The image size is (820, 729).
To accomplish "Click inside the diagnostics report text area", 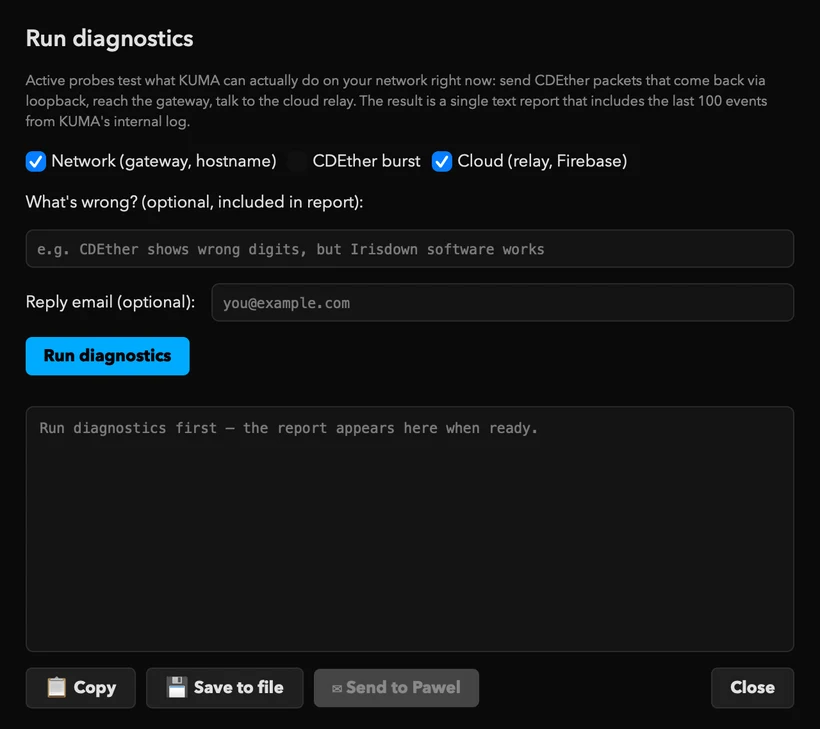I will (x=409, y=529).
